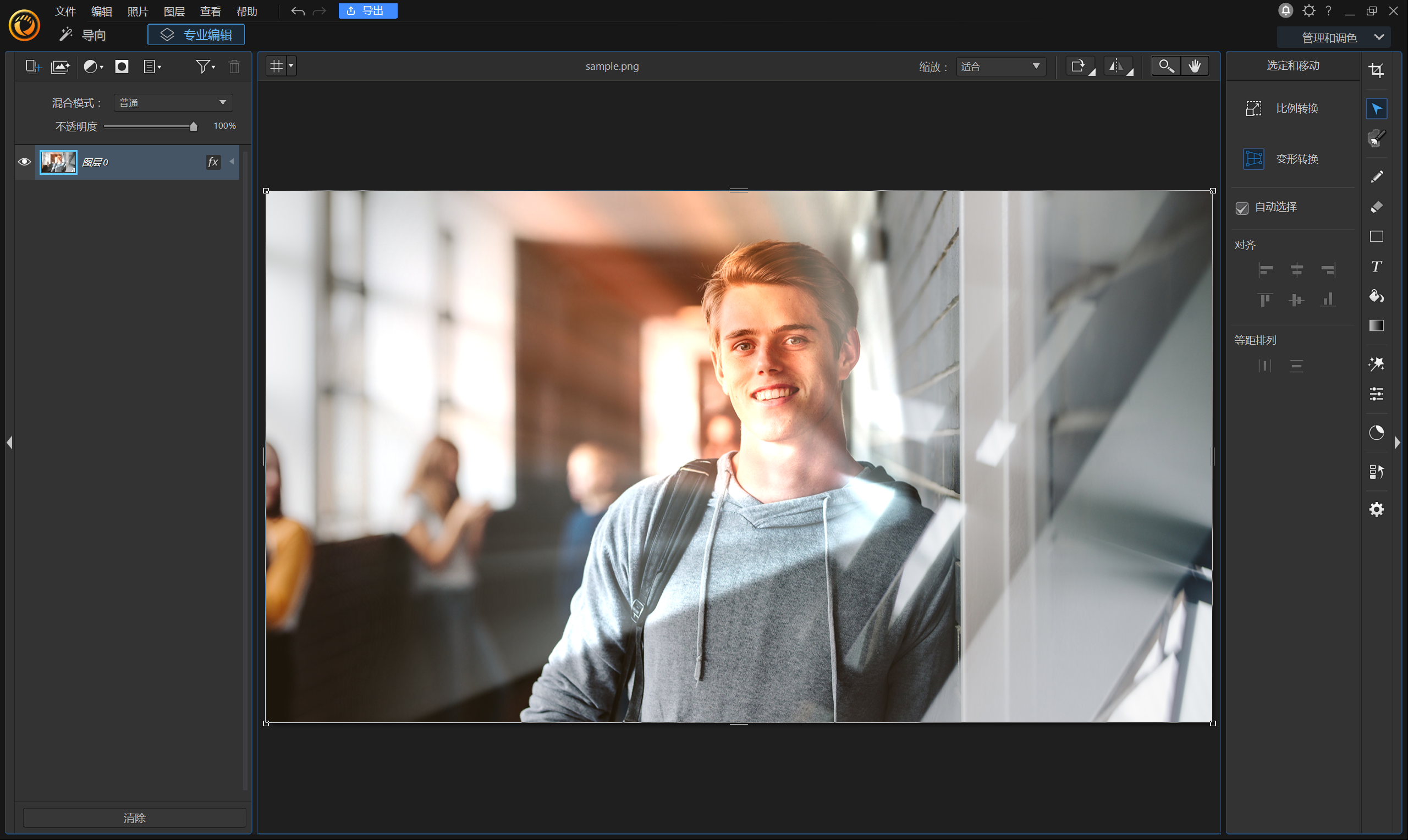
Task: Pick the Gradient tool
Action: pos(1376,325)
